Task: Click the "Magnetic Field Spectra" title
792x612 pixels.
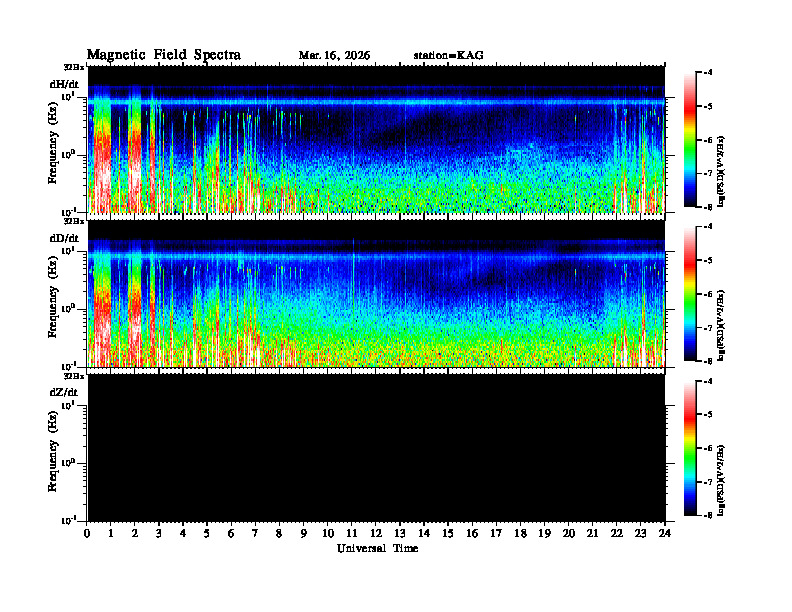Action: 164,55
